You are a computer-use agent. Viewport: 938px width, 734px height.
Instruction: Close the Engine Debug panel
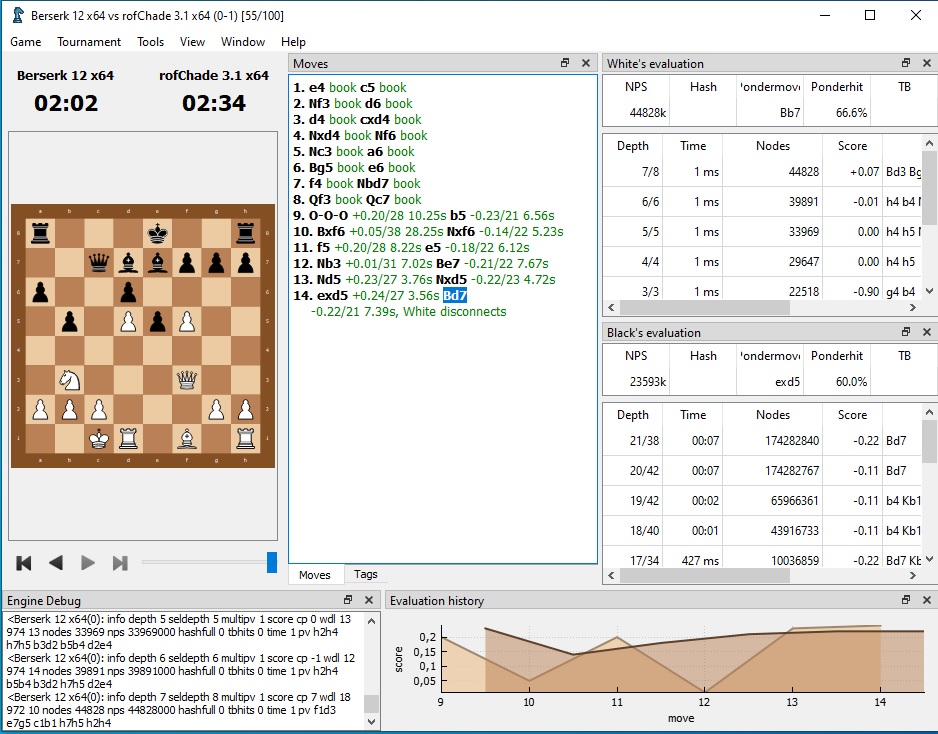(369, 600)
